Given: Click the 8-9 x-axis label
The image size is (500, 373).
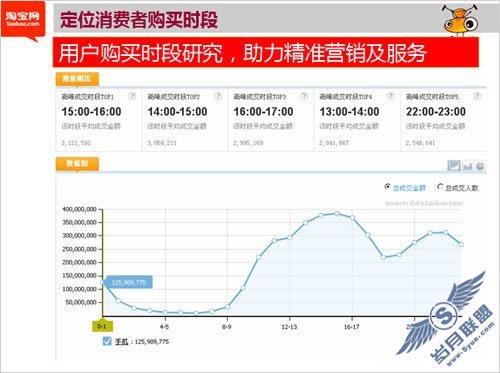Looking at the screenshot, I should 227,327.
